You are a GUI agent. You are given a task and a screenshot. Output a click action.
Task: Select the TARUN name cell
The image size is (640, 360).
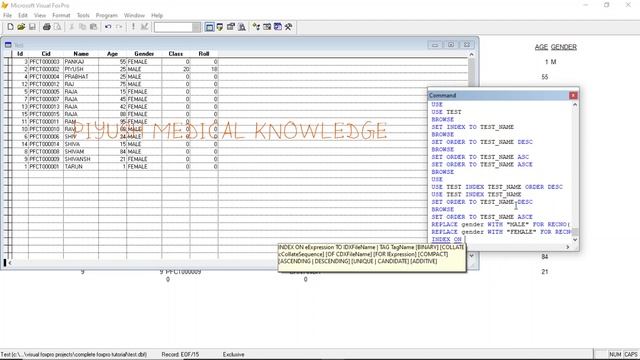tap(81, 167)
